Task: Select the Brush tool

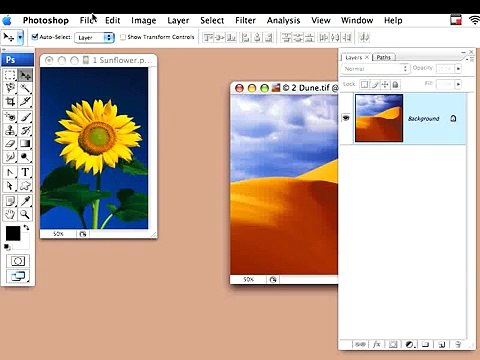Action: (x=25, y=117)
